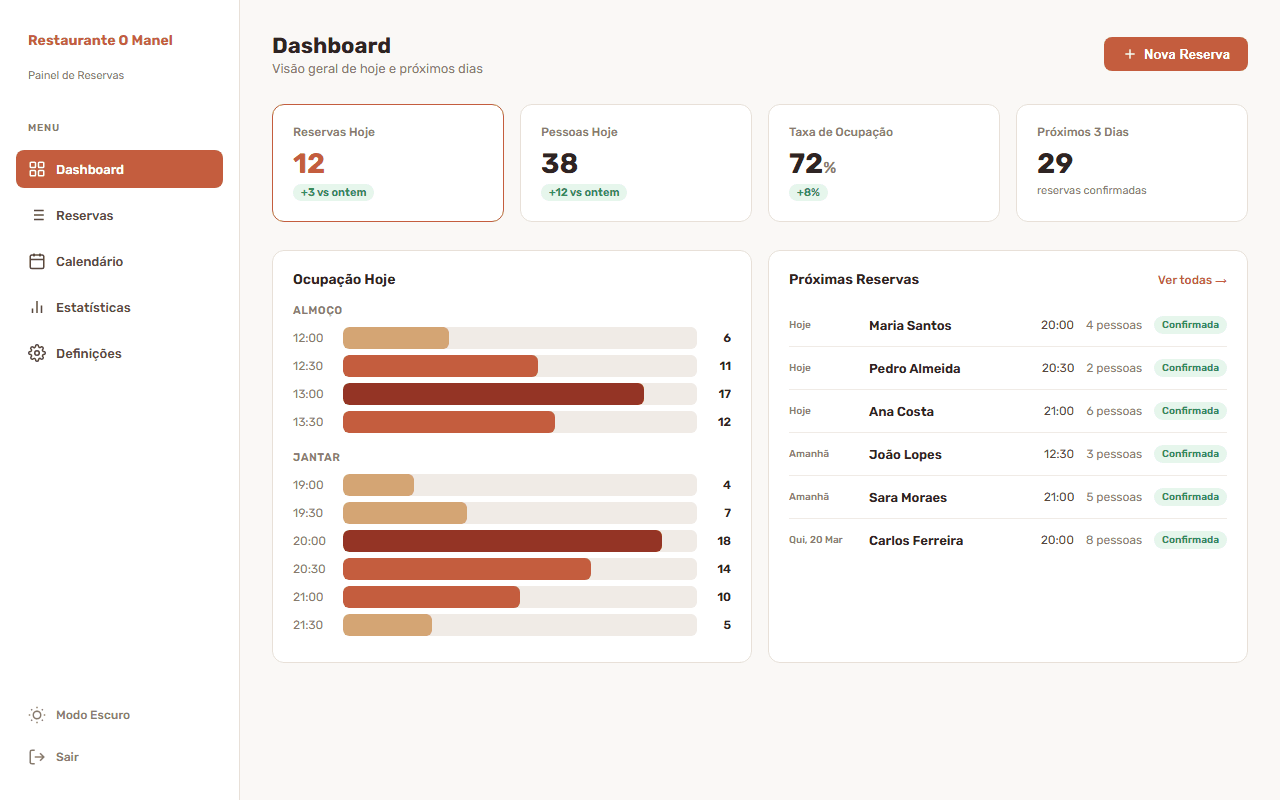
Task: Expand the JANTAR section in Ocupação Hoje
Action: 316,456
